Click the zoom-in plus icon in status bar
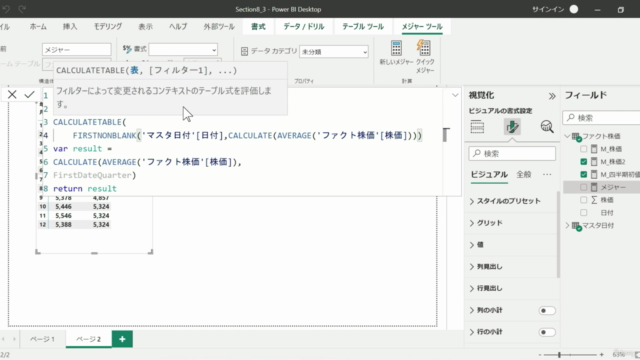 coord(602,355)
